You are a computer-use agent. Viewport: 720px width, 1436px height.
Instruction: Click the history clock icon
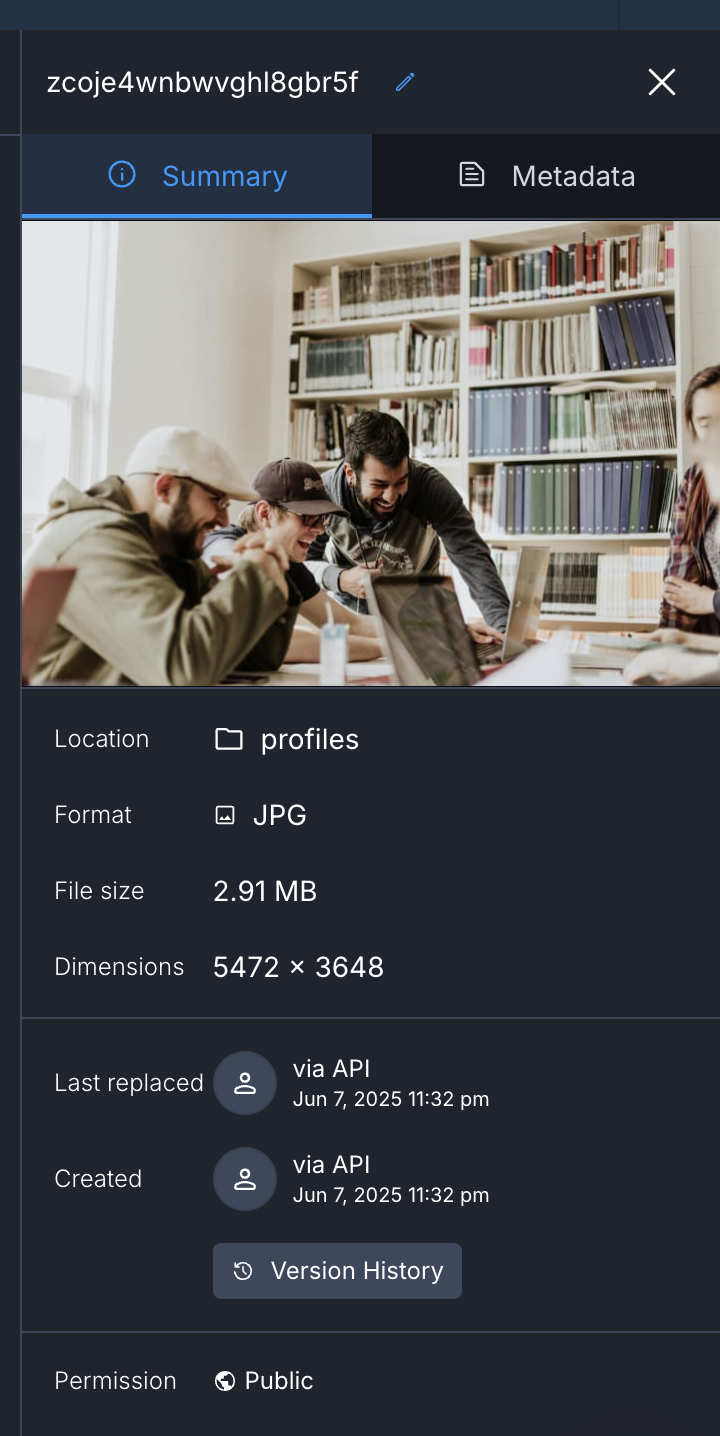[x=243, y=1271]
